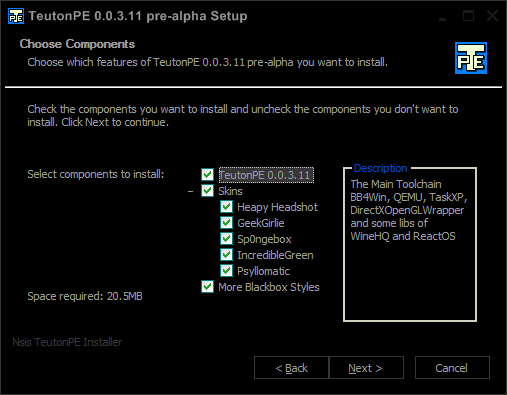507x395 pixels.
Task: Select the Psyllomatic label
Action: click(263, 271)
